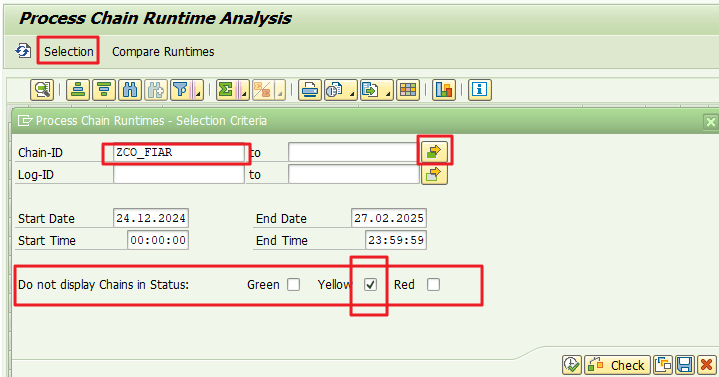This screenshot has width=719, height=377.
Task: Click the 'Do not display Chains in Status:' label
Action: pyautogui.click(x=104, y=284)
